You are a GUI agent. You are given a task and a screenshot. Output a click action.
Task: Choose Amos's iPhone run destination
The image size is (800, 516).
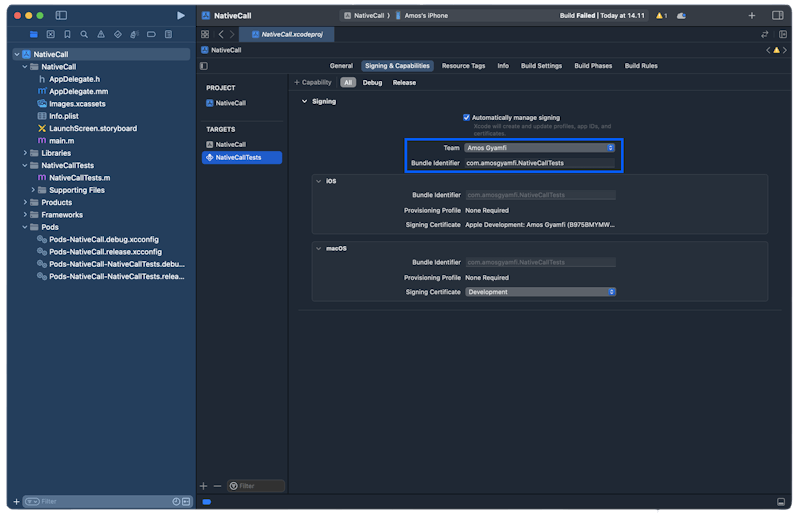pyautogui.click(x=421, y=16)
